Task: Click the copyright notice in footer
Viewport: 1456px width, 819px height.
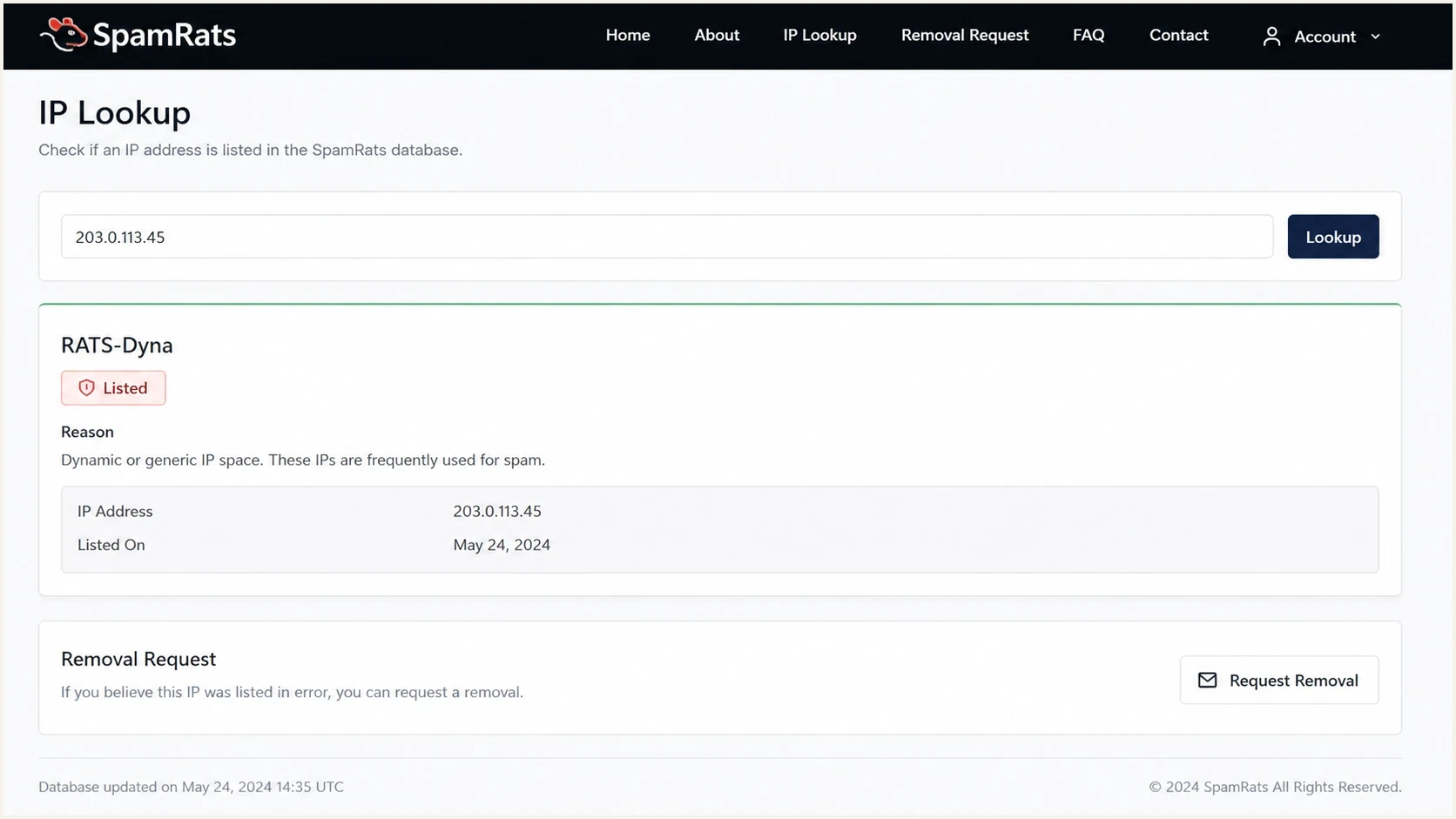Action: tap(1275, 787)
